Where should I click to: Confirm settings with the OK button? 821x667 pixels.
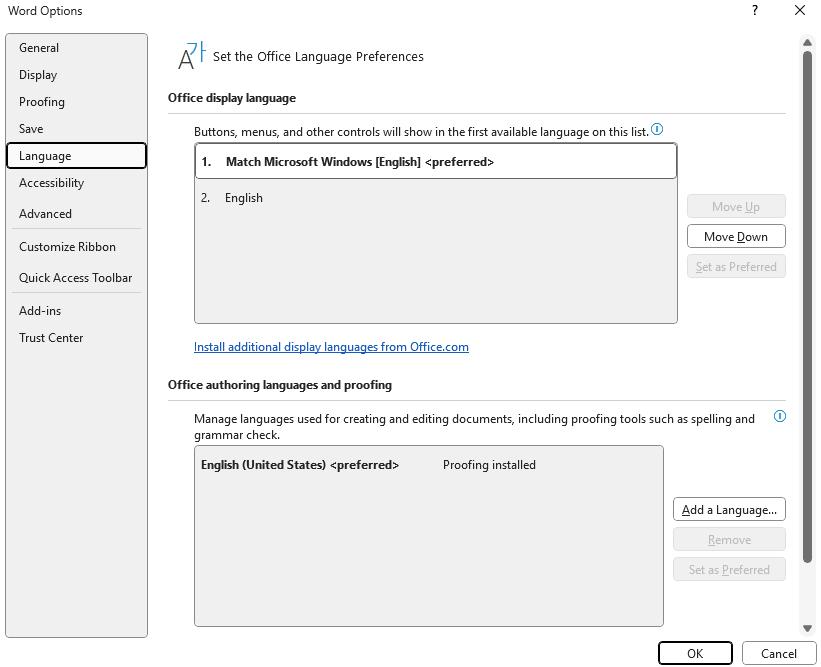click(x=695, y=653)
